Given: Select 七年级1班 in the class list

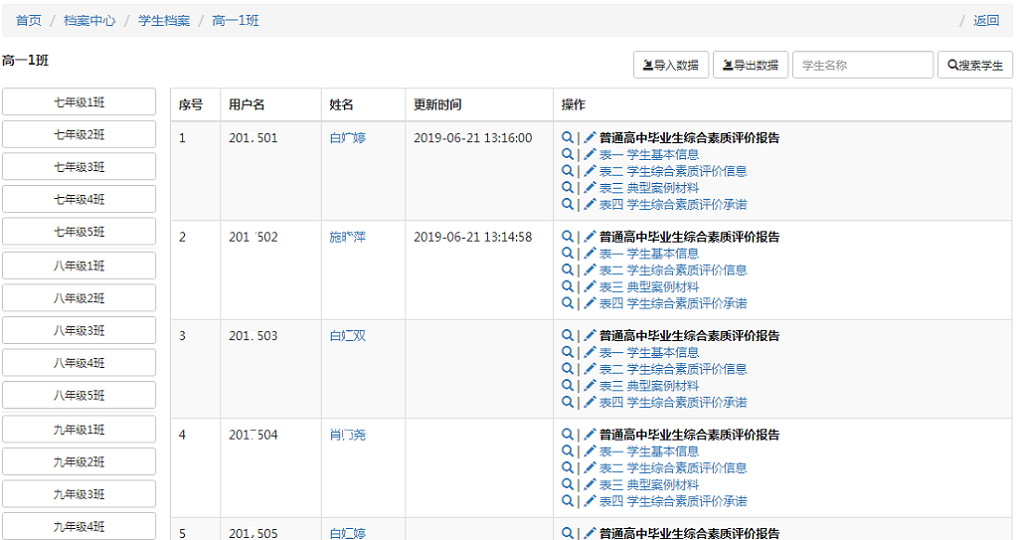Looking at the screenshot, I should pos(79,102).
